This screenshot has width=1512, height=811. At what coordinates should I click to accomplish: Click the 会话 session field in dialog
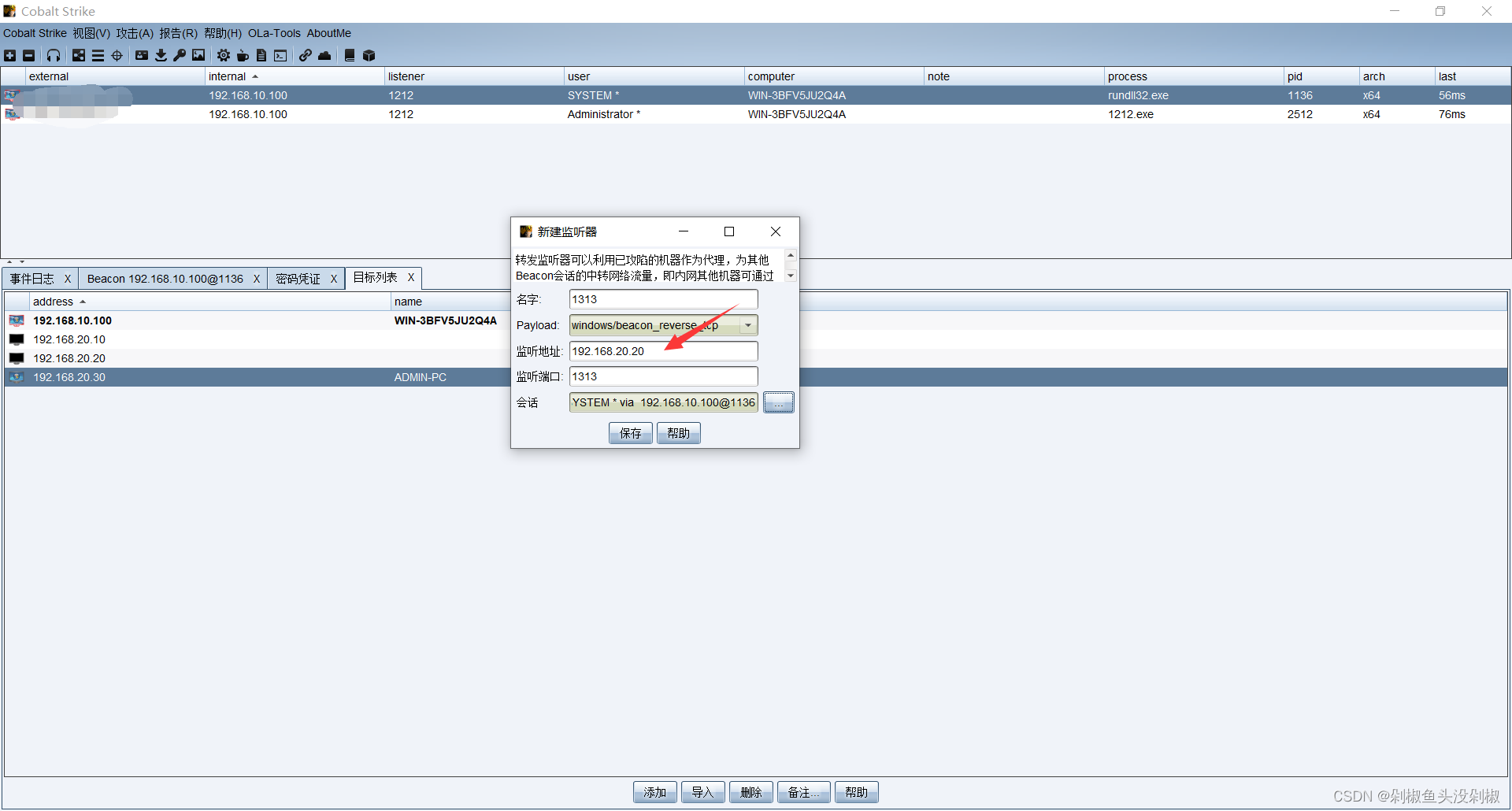663,402
